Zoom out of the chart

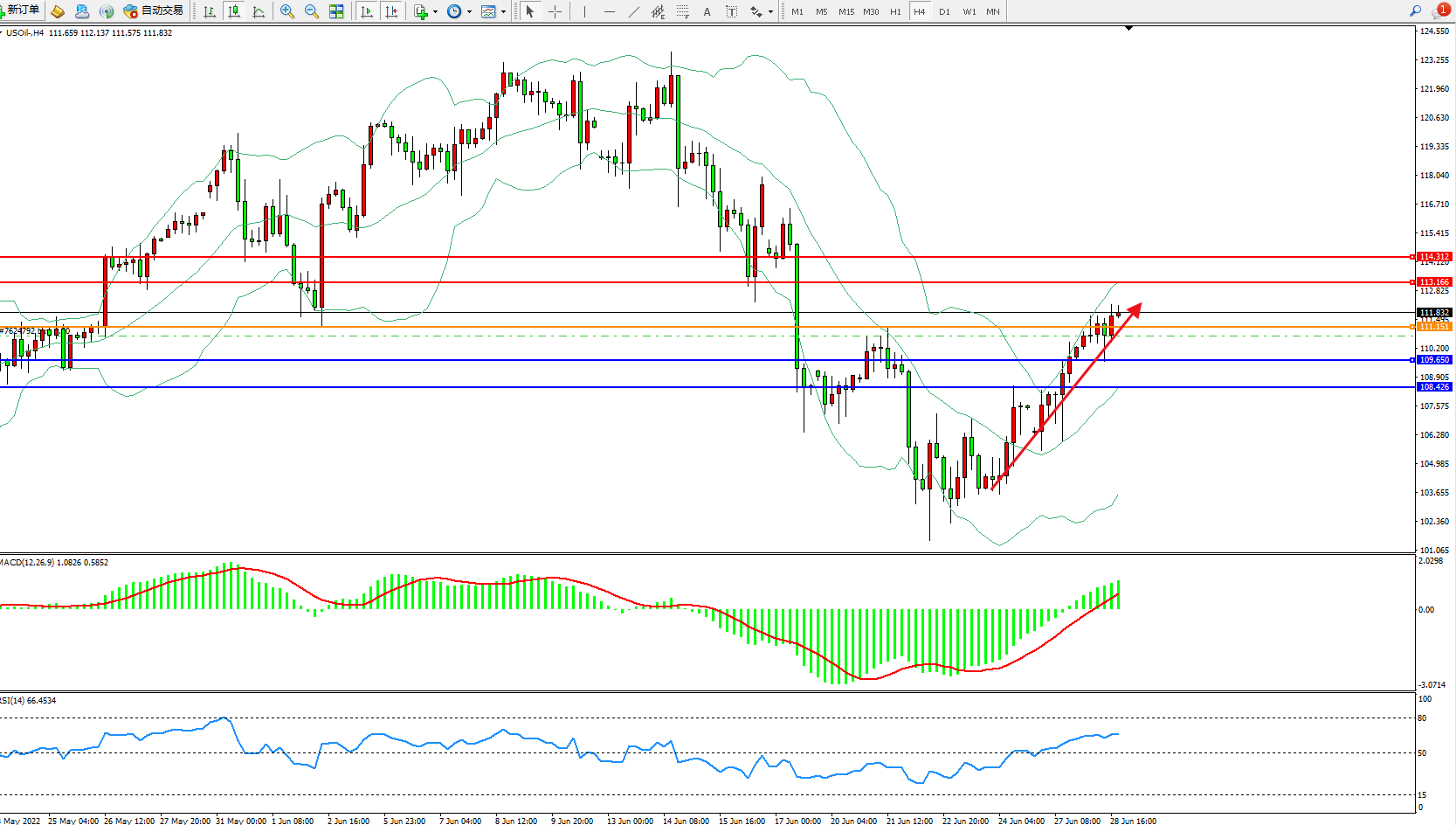coord(312,11)
